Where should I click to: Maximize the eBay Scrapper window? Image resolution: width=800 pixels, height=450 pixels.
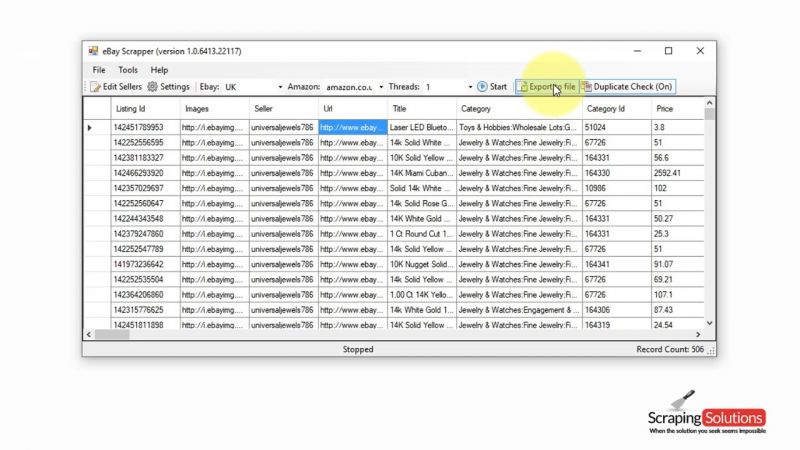[668, 51]
